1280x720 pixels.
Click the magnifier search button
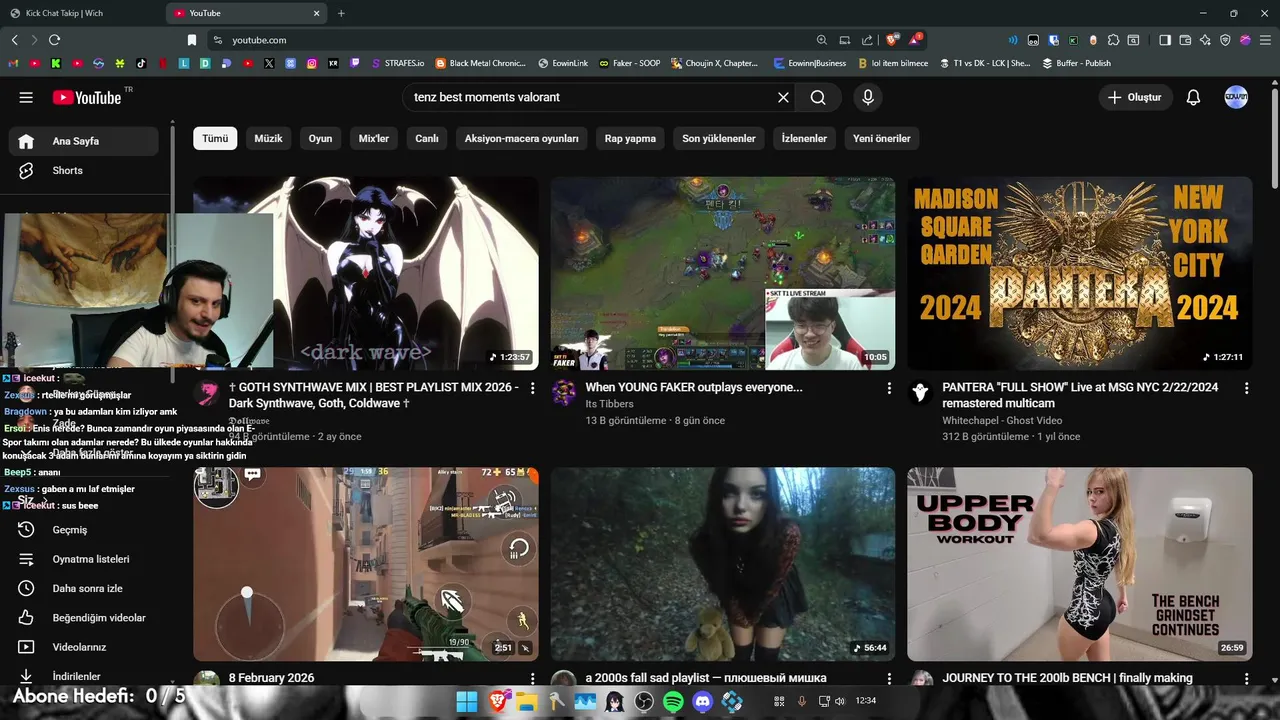point(818,97)
